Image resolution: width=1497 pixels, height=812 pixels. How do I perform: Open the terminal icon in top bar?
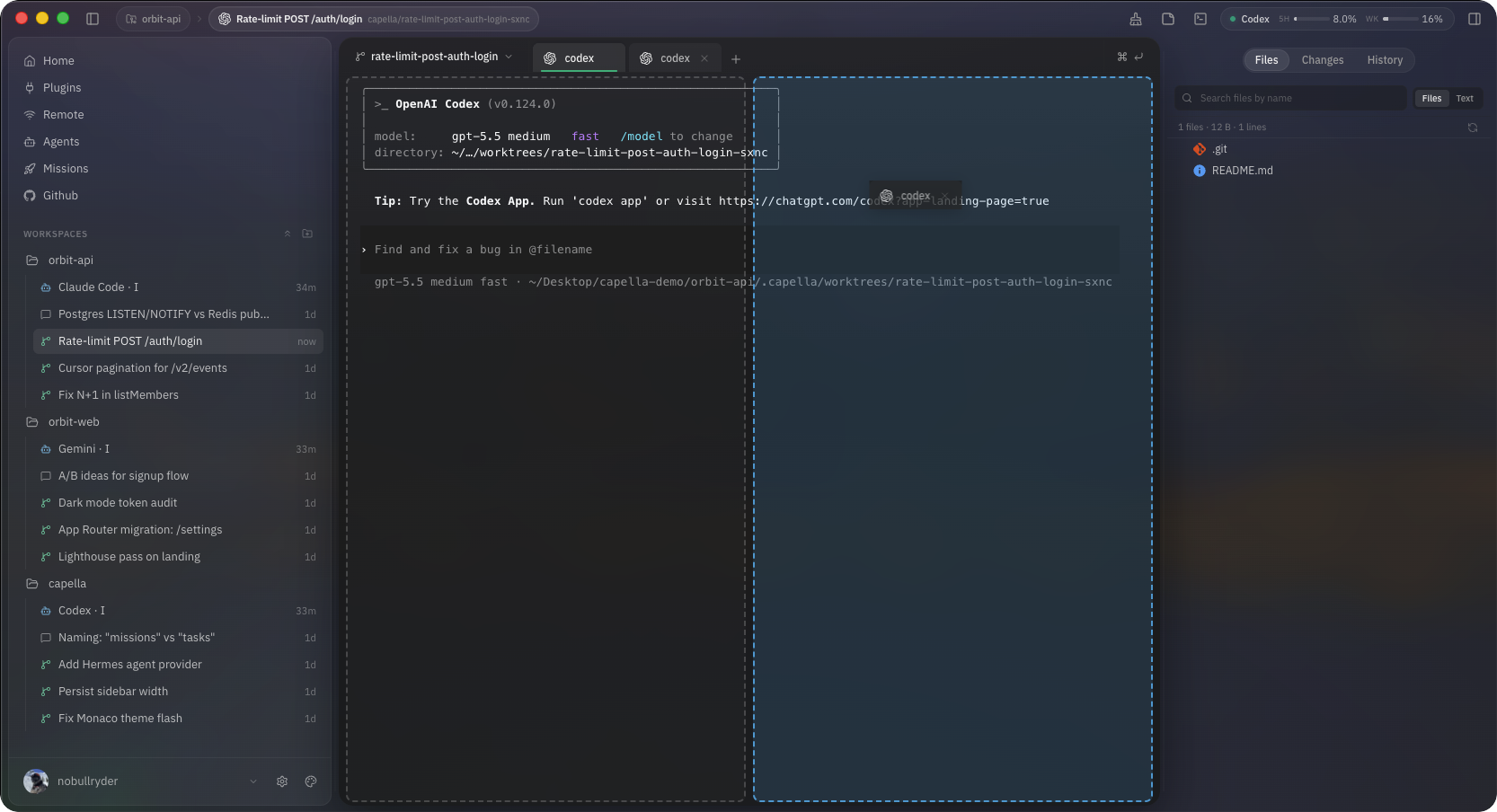[x=1200, y=19]
